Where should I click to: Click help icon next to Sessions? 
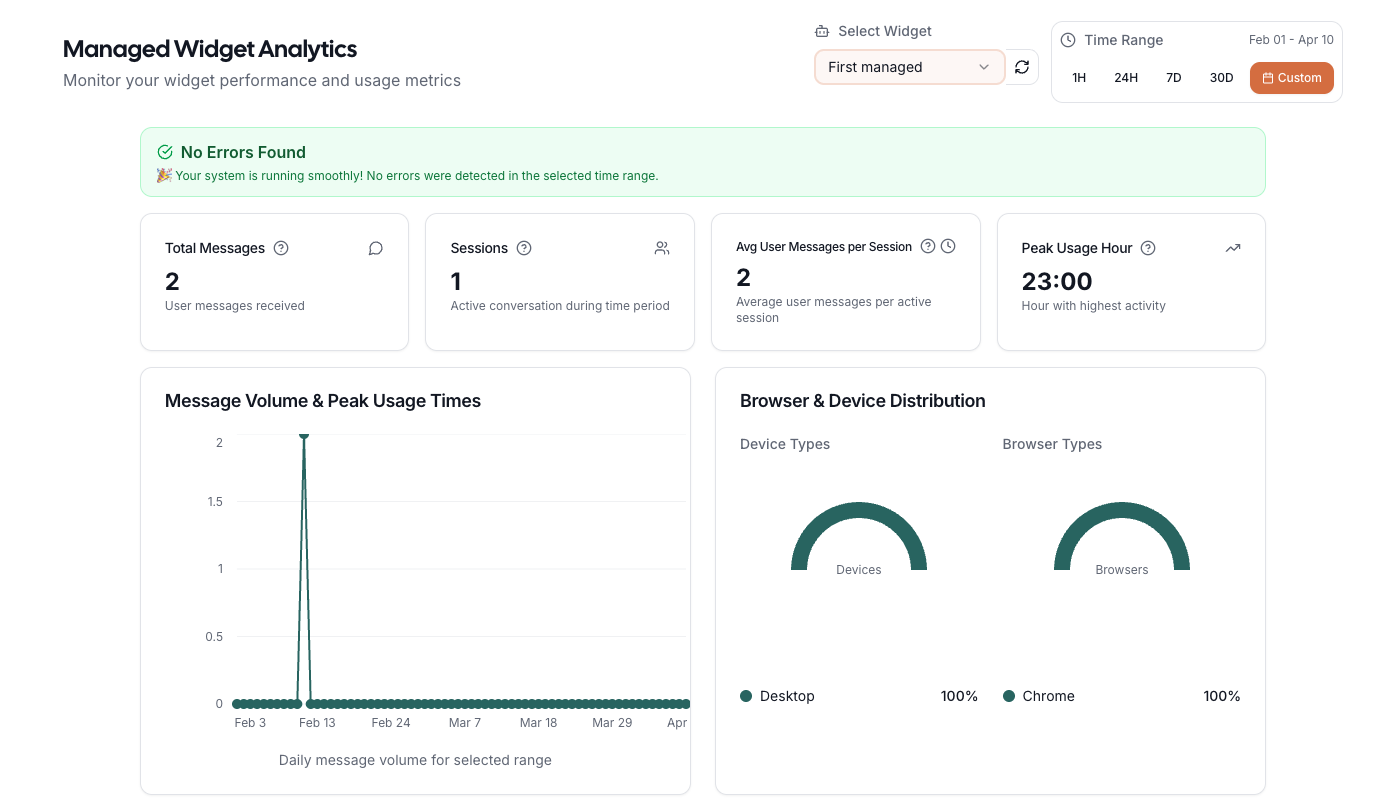point(524,248)
